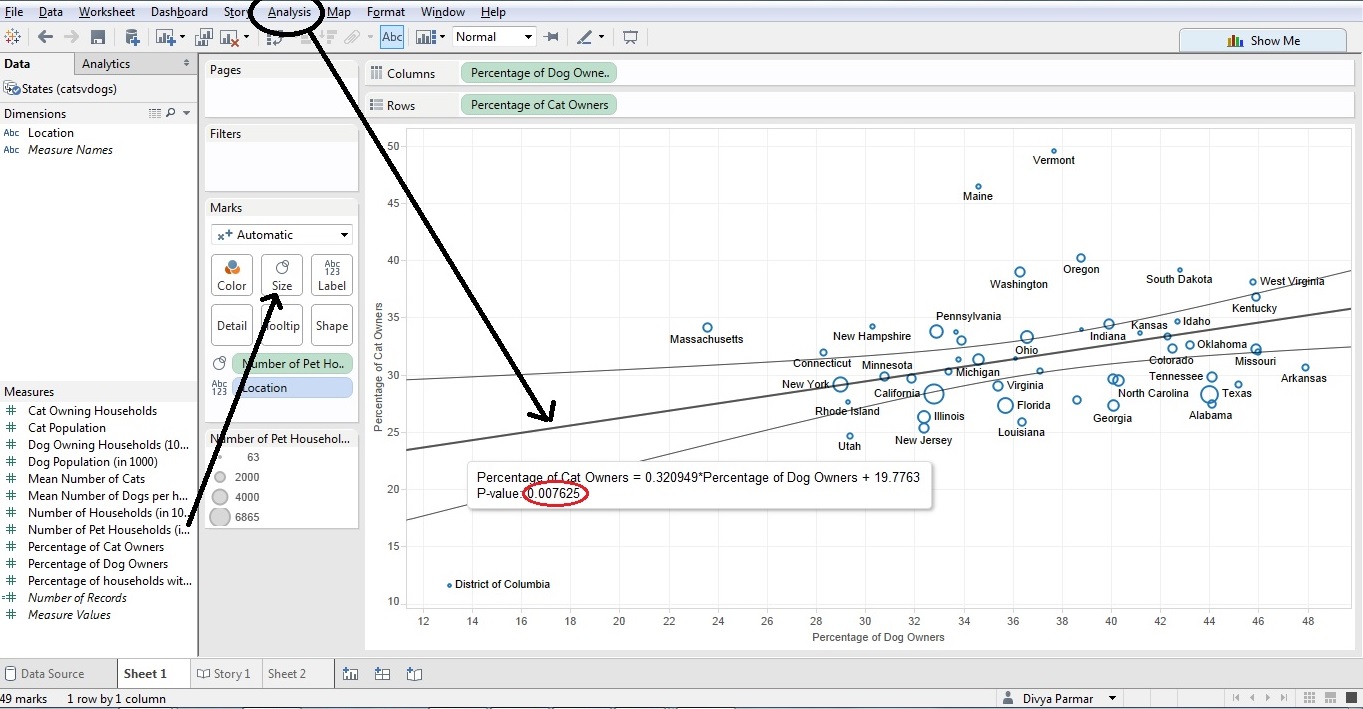The image size is (1363, 709).
Task: Open the Normal fit view dropdown
Action: [495, 37]
